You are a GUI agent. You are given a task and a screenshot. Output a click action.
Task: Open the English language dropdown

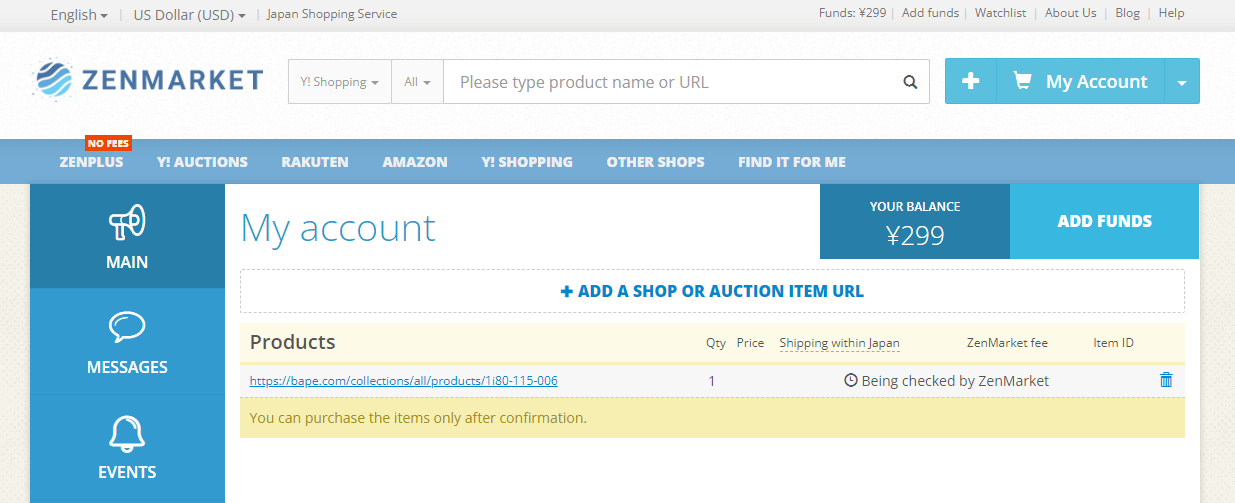79,14
